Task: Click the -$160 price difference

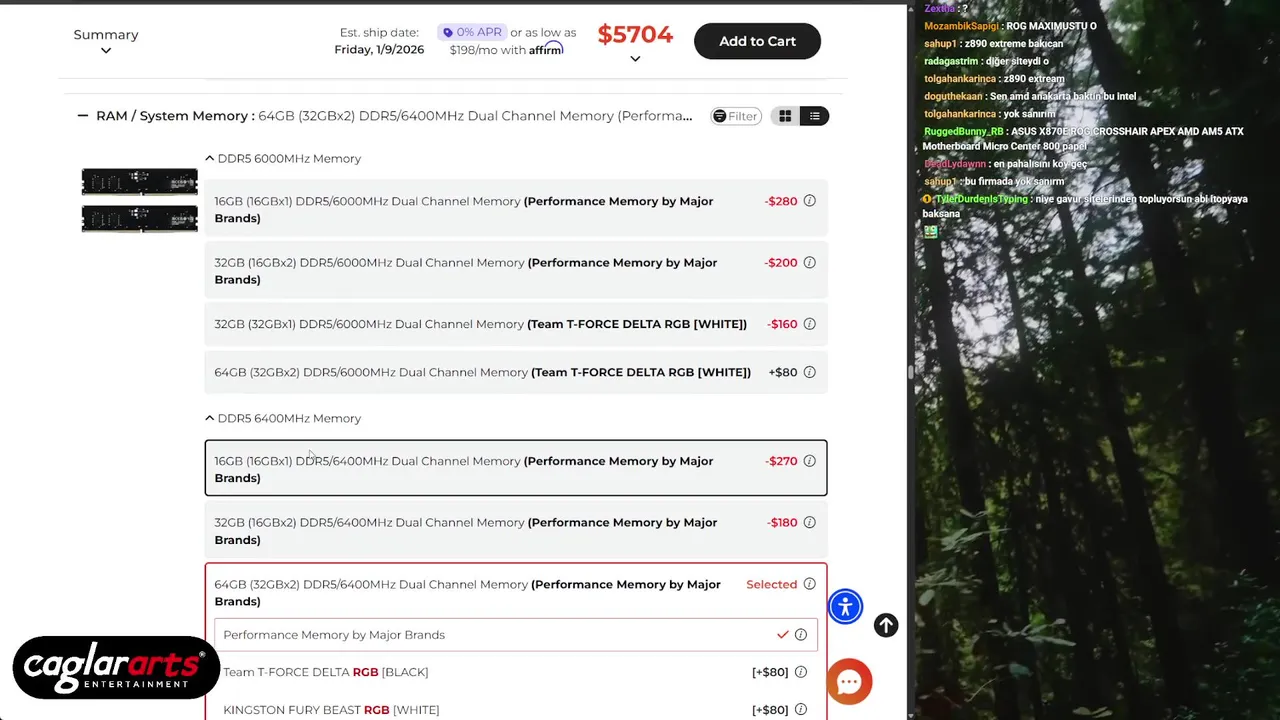Action: pyautogui.click(x=783, y=324)
